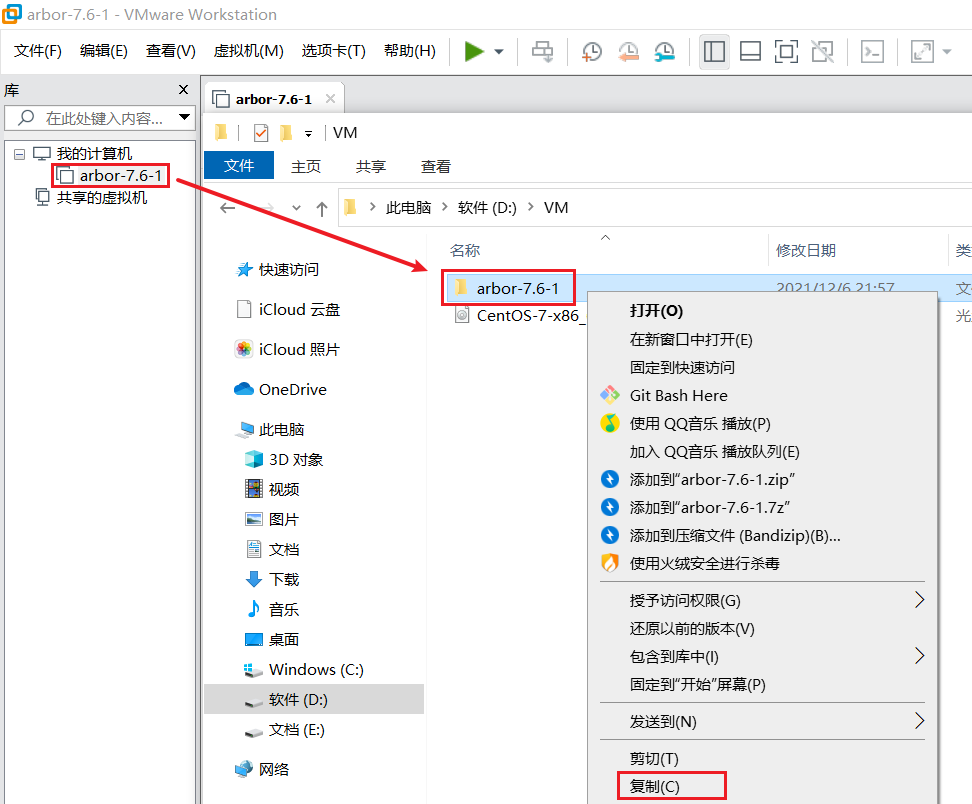Open recent locations dropdown chevron

(296, 208)
